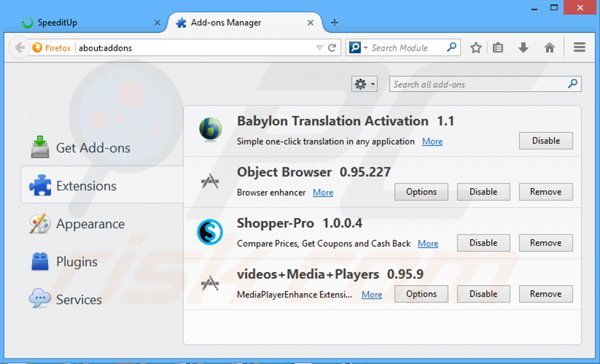Close the SpeeditUp tab

[157, 23]
